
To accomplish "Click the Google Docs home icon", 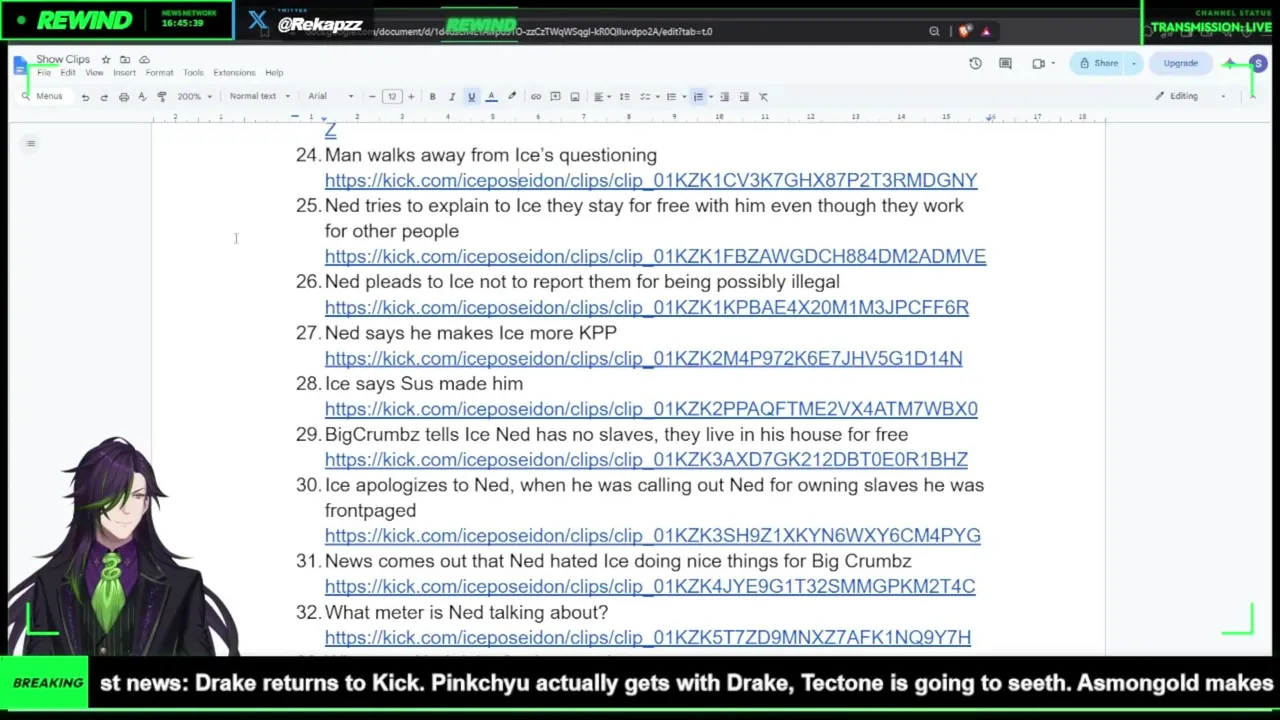I will pyautogui.click(x=21, y=66).
